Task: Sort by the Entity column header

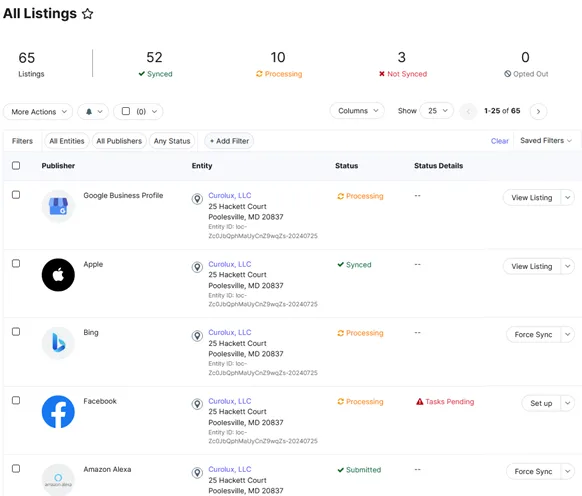Action: click(x=202, y=166)
